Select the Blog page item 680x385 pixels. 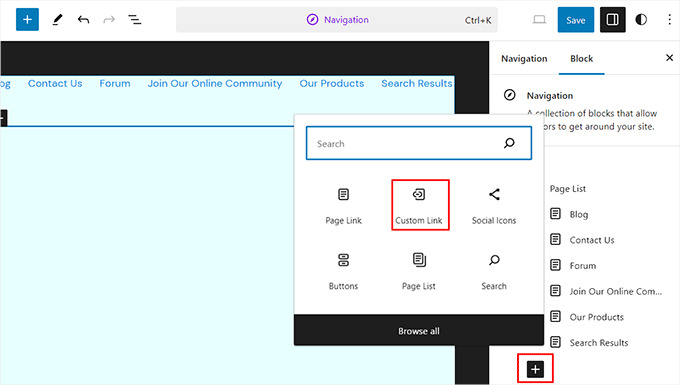(579, 214)
